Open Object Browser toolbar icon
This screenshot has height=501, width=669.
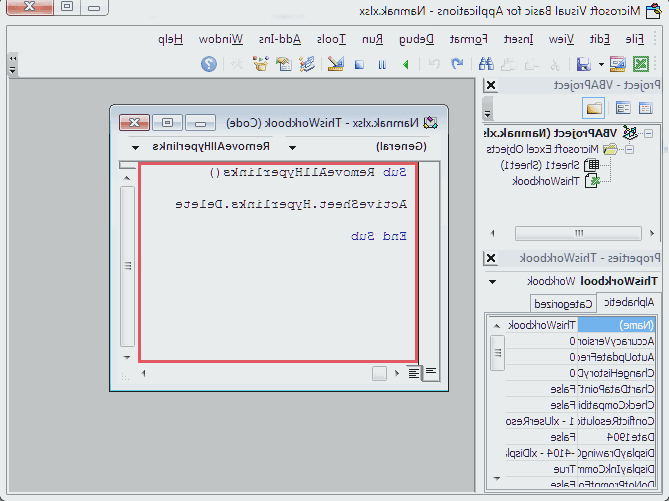261,64
